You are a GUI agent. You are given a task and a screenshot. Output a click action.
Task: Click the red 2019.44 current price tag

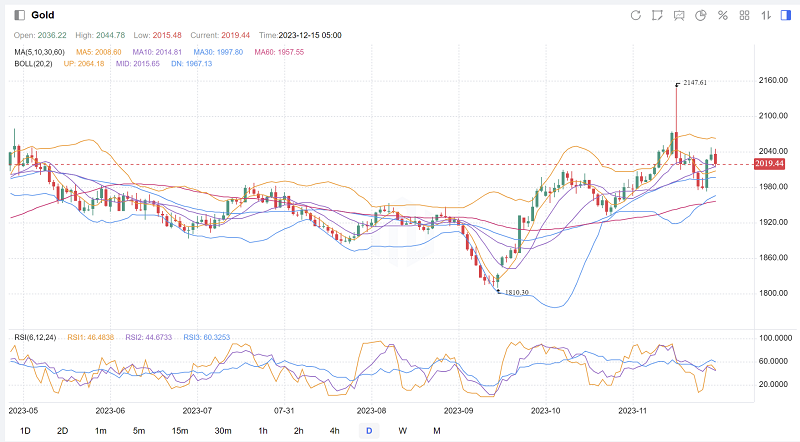(769, 163)
